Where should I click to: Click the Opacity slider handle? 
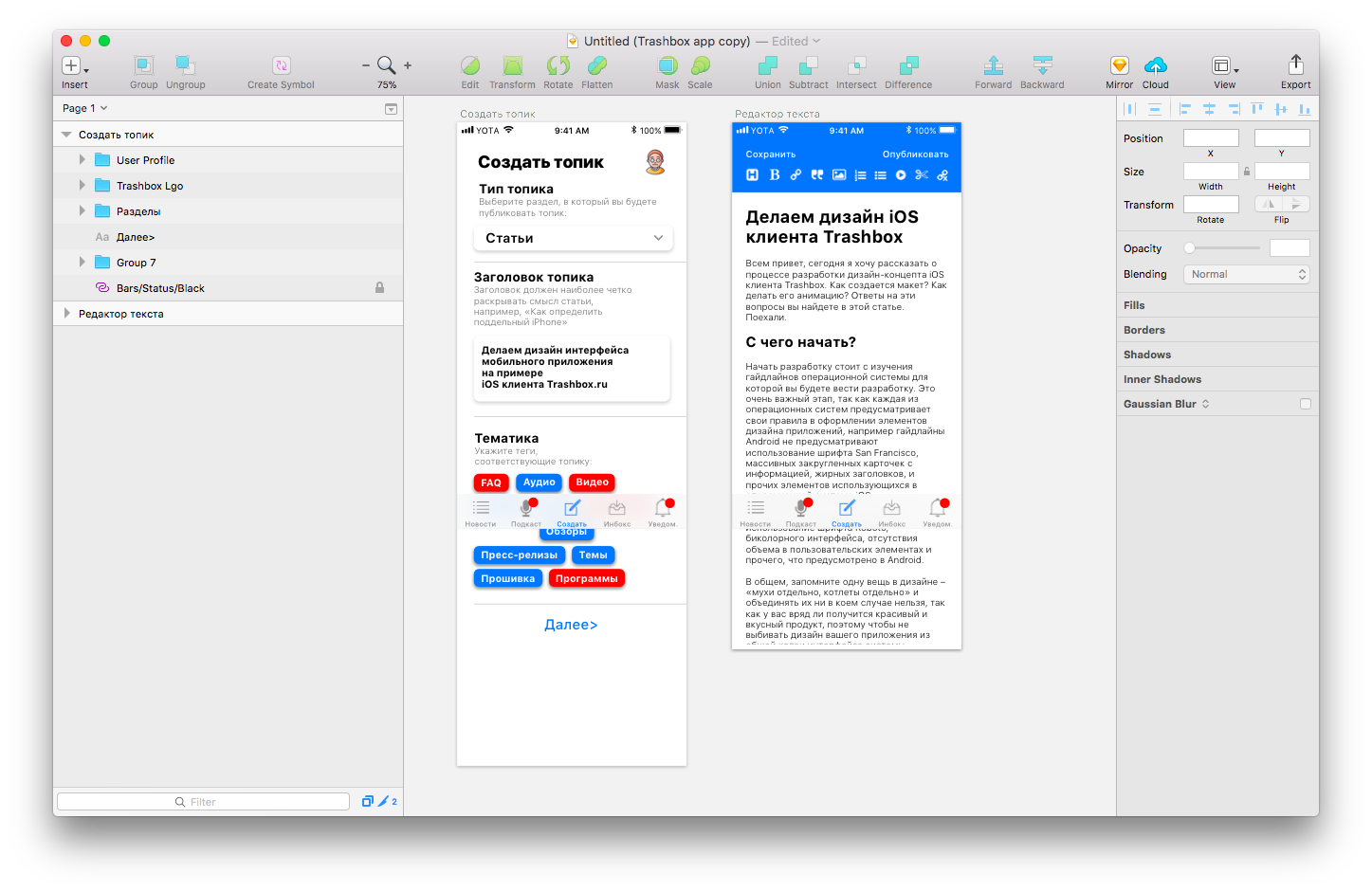(x=1189, y=248)
